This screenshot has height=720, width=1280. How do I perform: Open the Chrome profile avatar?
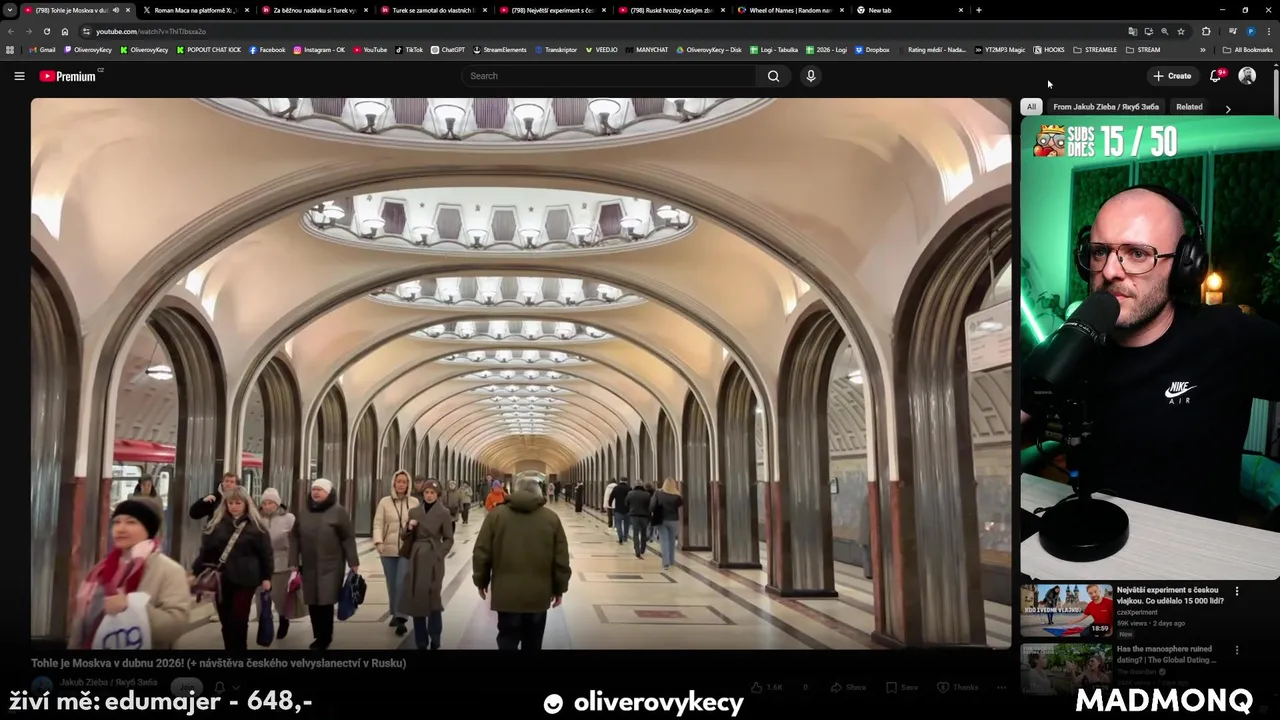[1250, 31]
